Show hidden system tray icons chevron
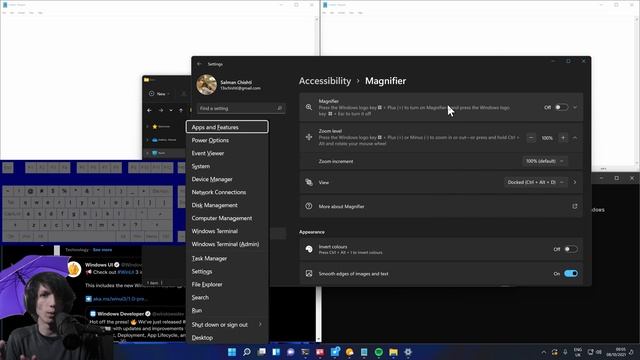640x360 pixels. pos(544,352)
